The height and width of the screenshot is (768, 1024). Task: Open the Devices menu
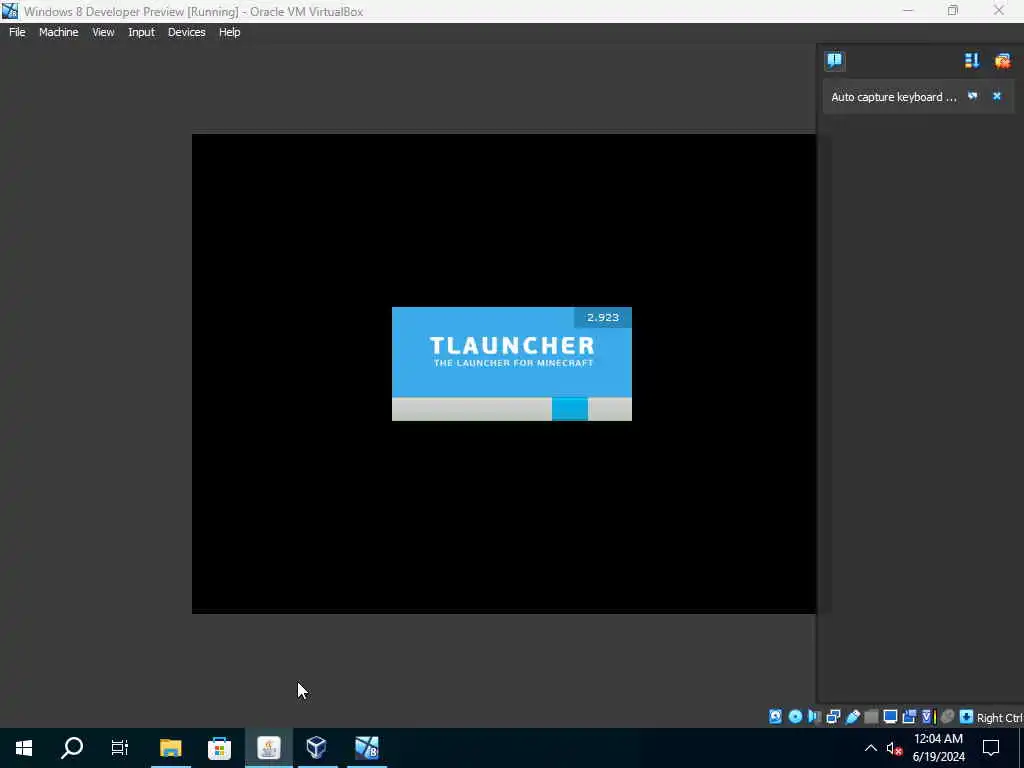click(186, 32)
